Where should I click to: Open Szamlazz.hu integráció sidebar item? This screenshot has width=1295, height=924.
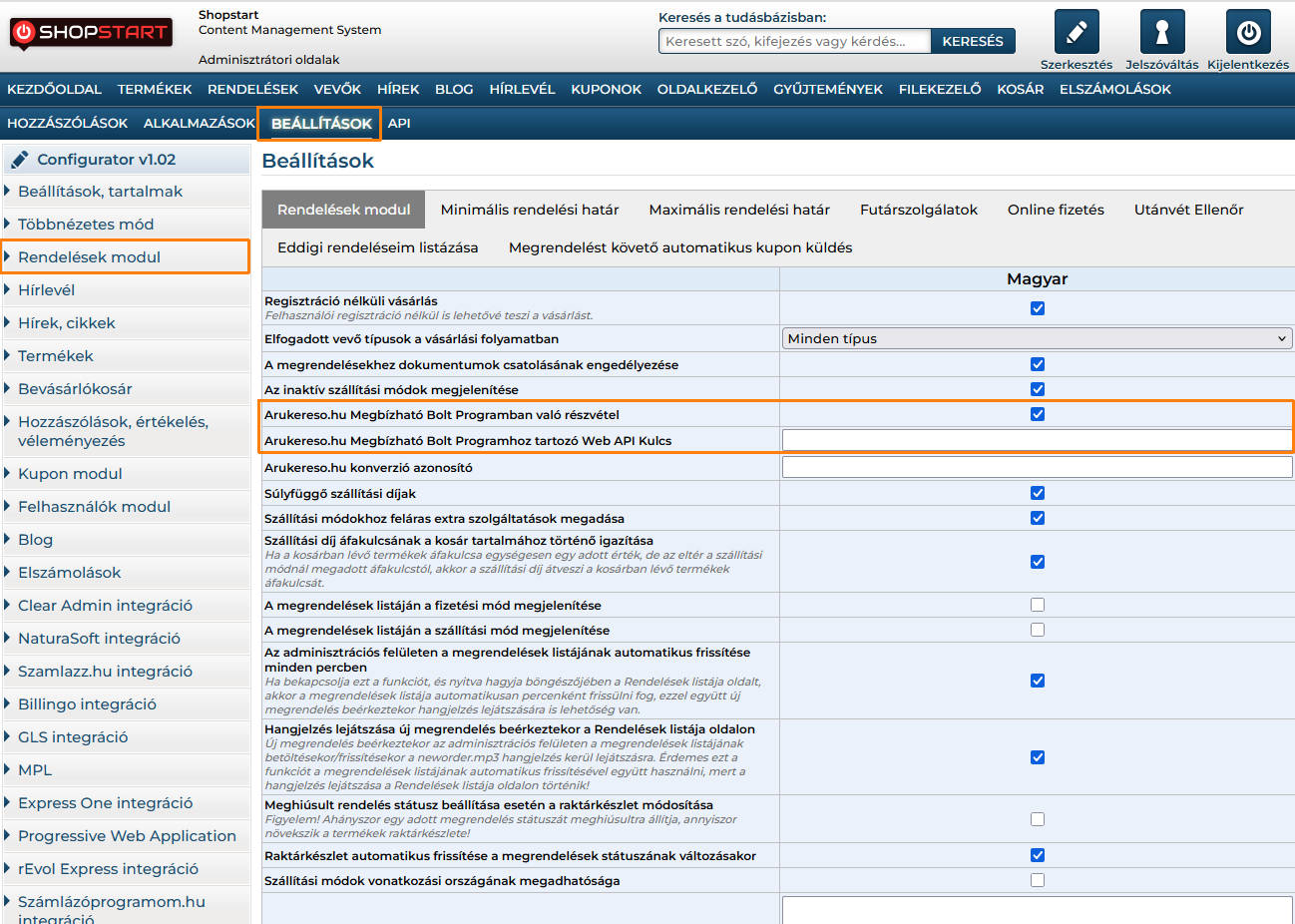tap(126, 672)
